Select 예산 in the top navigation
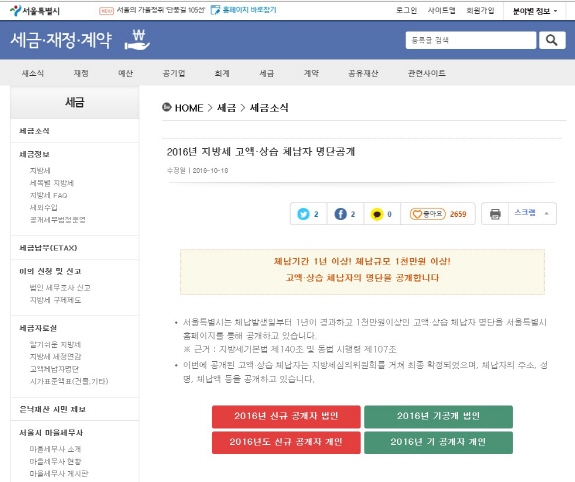The height and width of the screenshot is (482, 575). [x=125, y=73]
